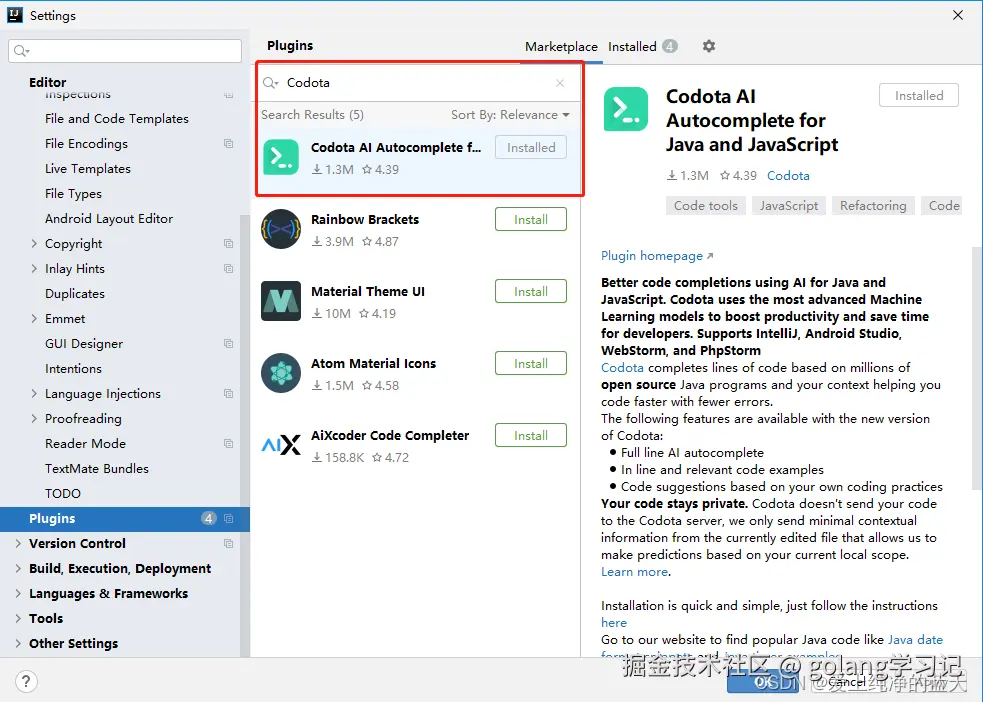Expand the Proofreading tree node
Image resolution: width=983 pixels, height=702 pixels.
pos(34,418)
